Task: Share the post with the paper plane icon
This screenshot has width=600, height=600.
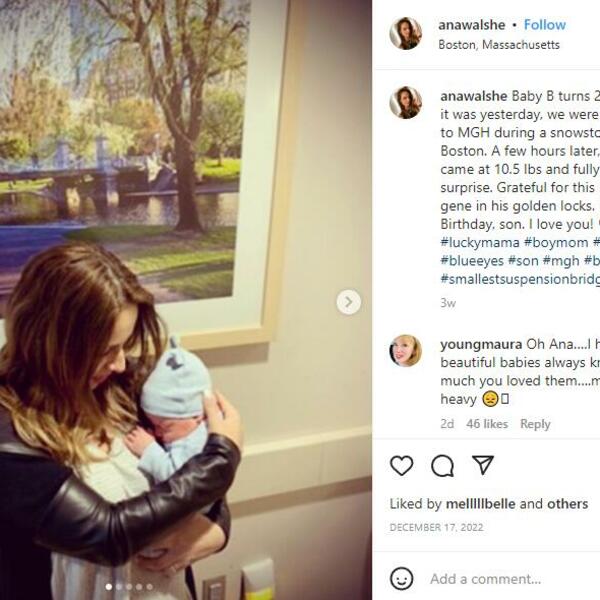Action: [x=483, y=465]
